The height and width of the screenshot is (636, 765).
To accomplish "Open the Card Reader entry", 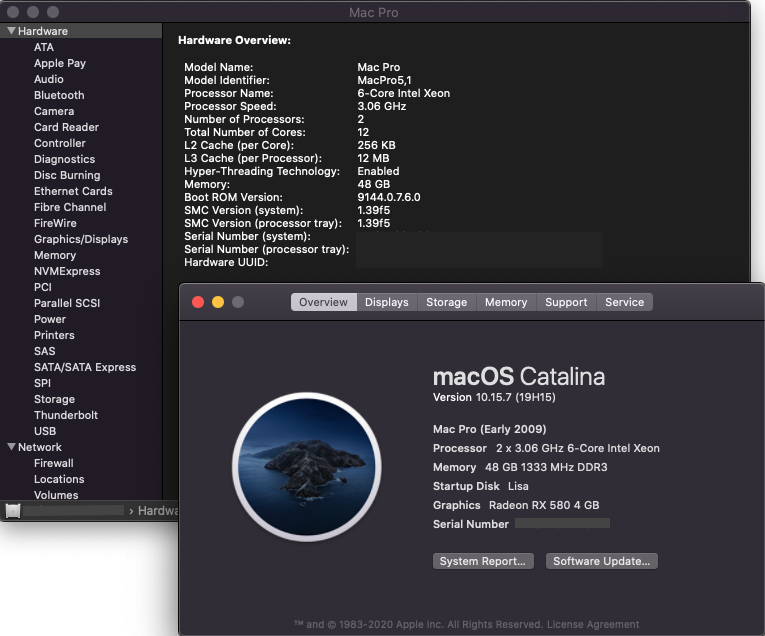I will tap(66, 127).
